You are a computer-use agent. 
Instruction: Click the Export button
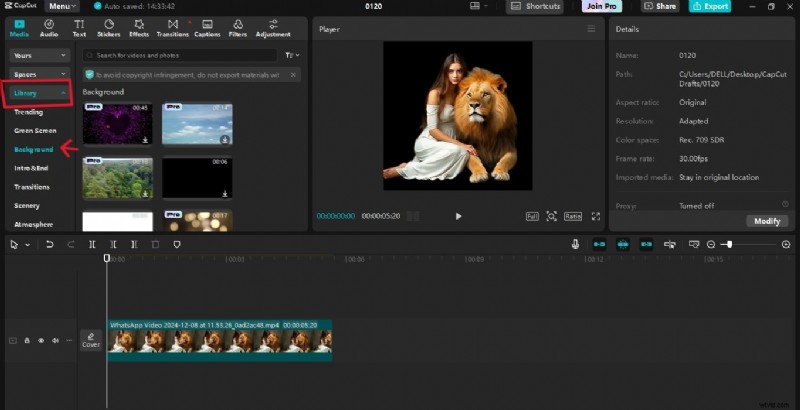pos(710,6)
